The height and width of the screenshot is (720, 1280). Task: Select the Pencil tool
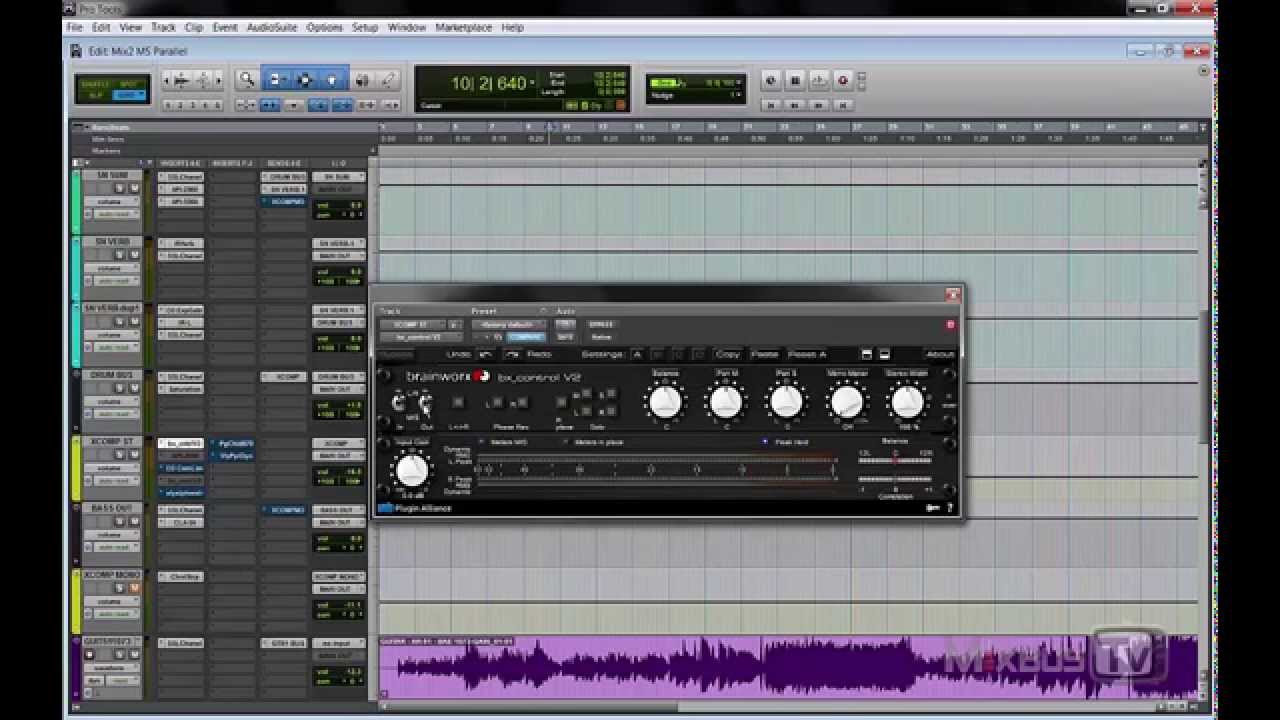click(387, 80)
